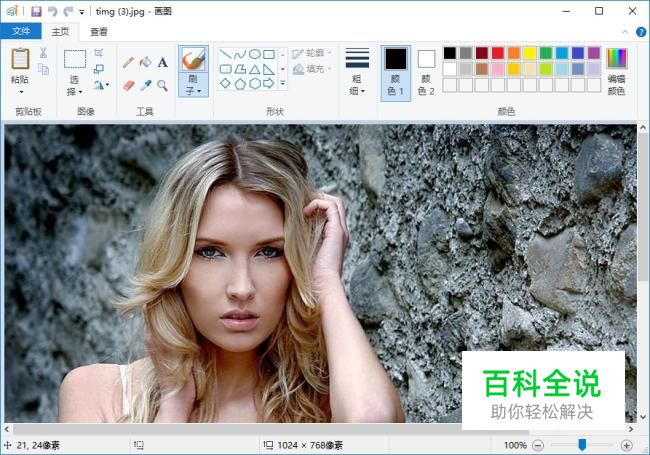Click the zoom in plus button

[627, 445]
